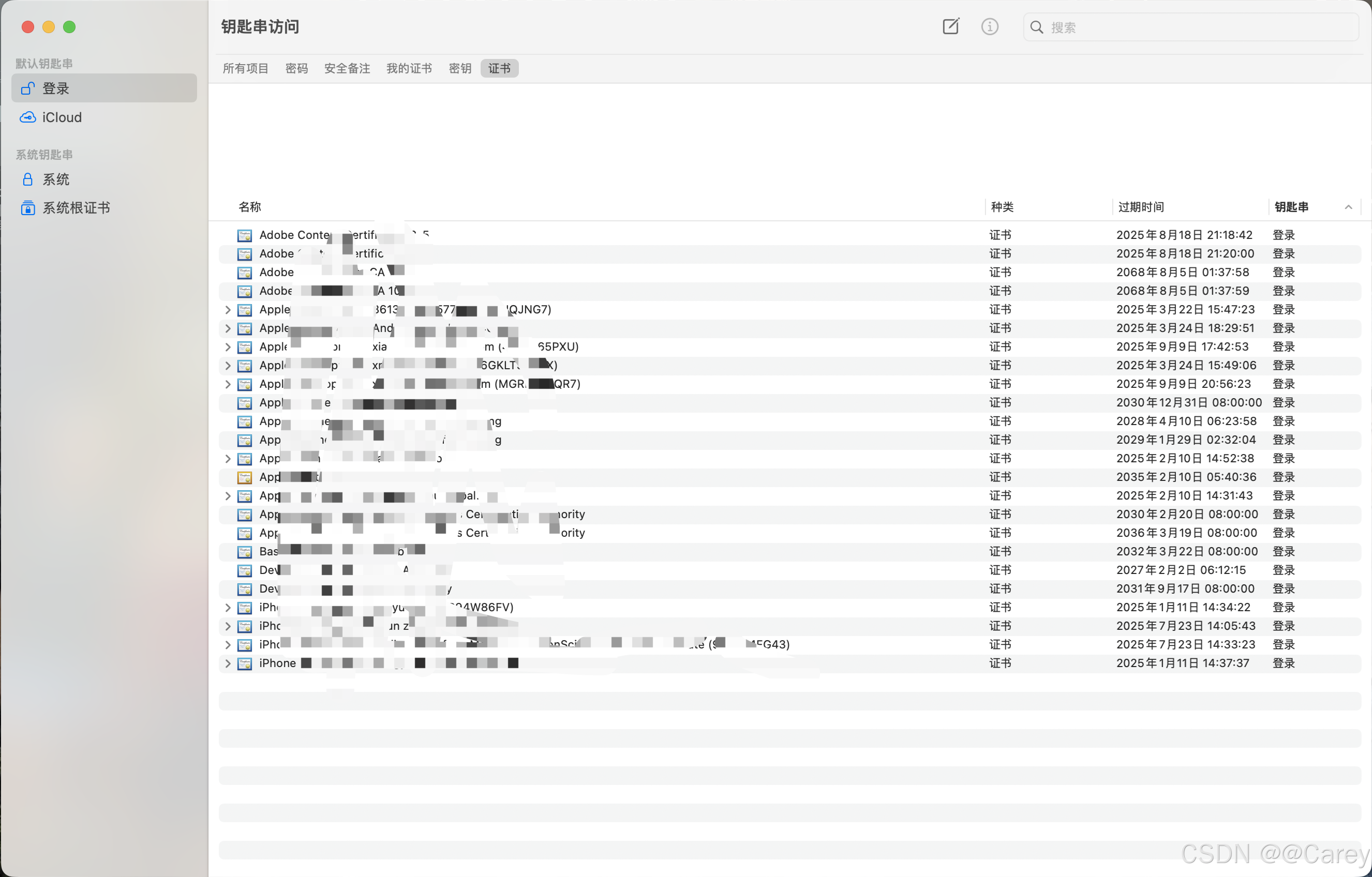The width and height of the screenshot is (1372, 877).
Task: Click the info icon in toolbar
Action: click(x=990, y=27)
